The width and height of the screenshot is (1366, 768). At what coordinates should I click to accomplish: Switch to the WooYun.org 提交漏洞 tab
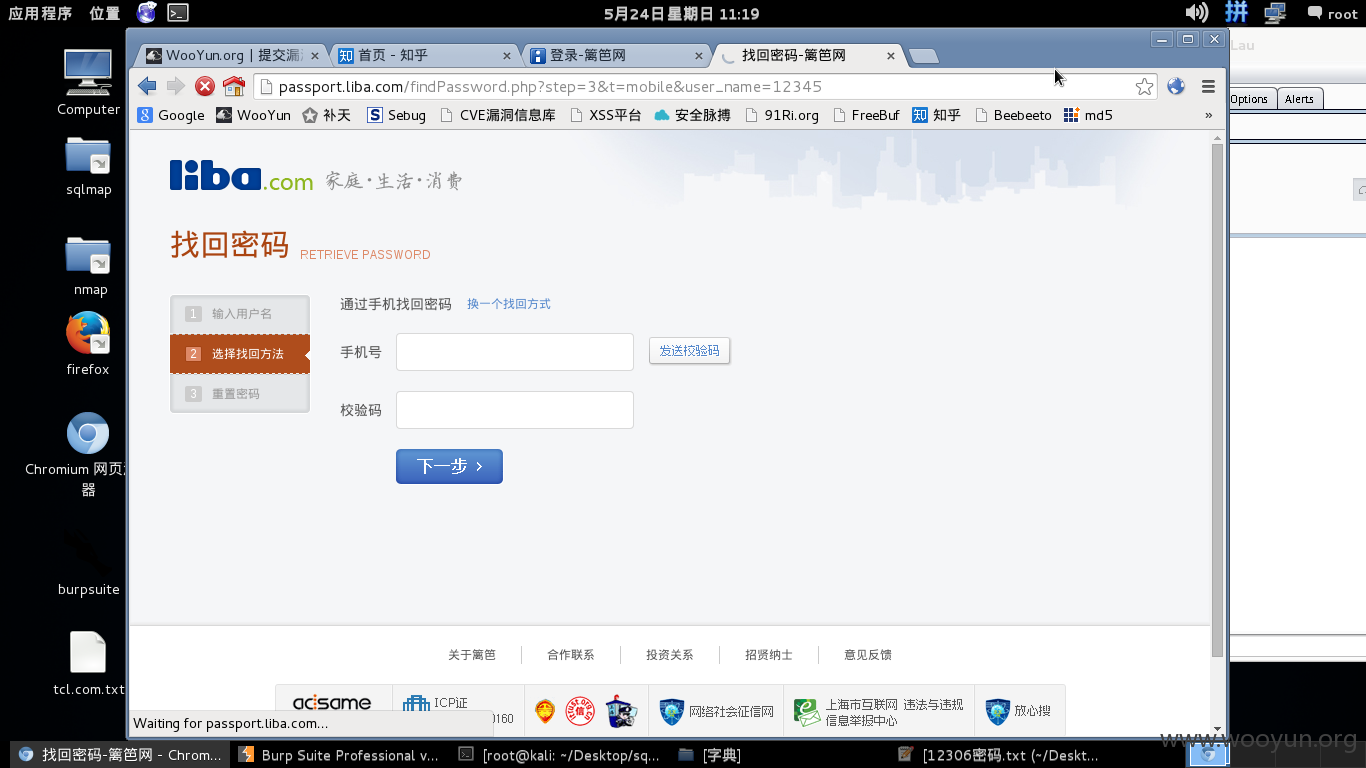233,56
